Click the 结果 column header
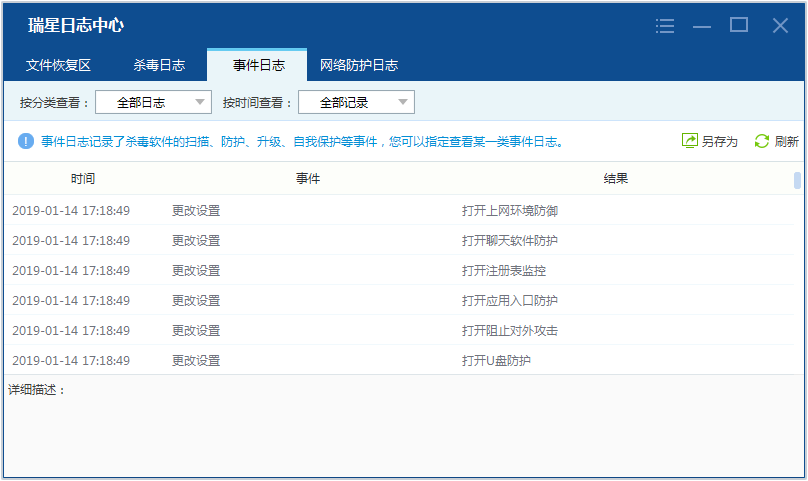Screen dimensions: 808x481 616,179
